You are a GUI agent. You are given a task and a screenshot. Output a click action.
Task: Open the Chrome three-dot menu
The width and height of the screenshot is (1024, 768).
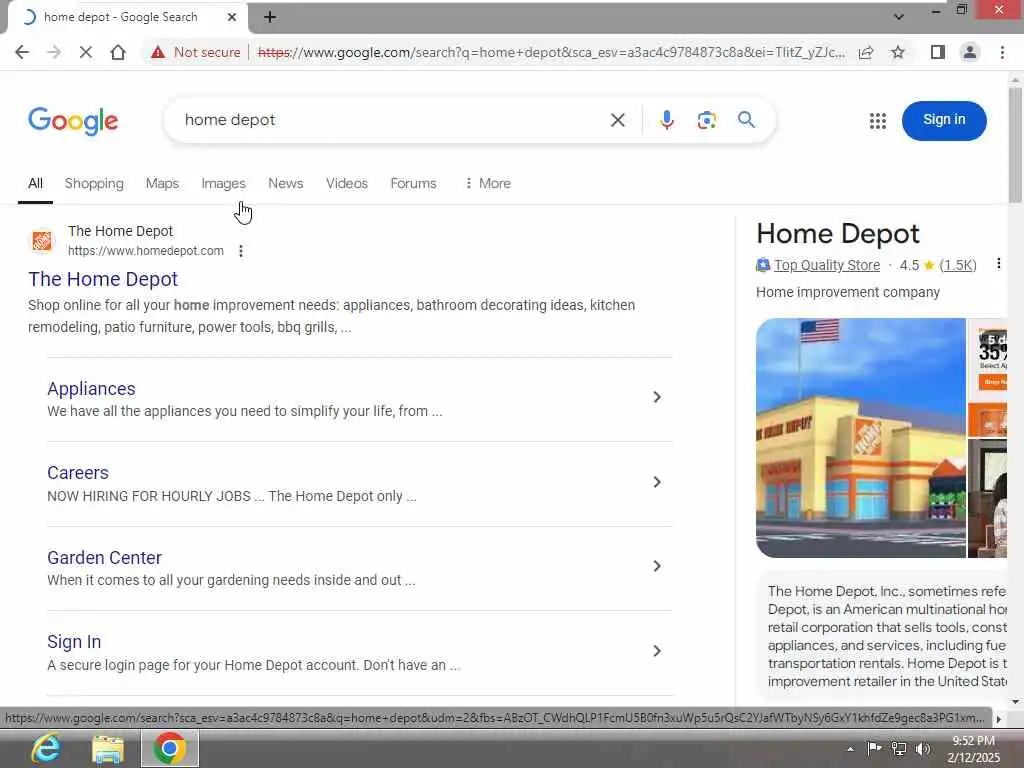[1002, 52]
